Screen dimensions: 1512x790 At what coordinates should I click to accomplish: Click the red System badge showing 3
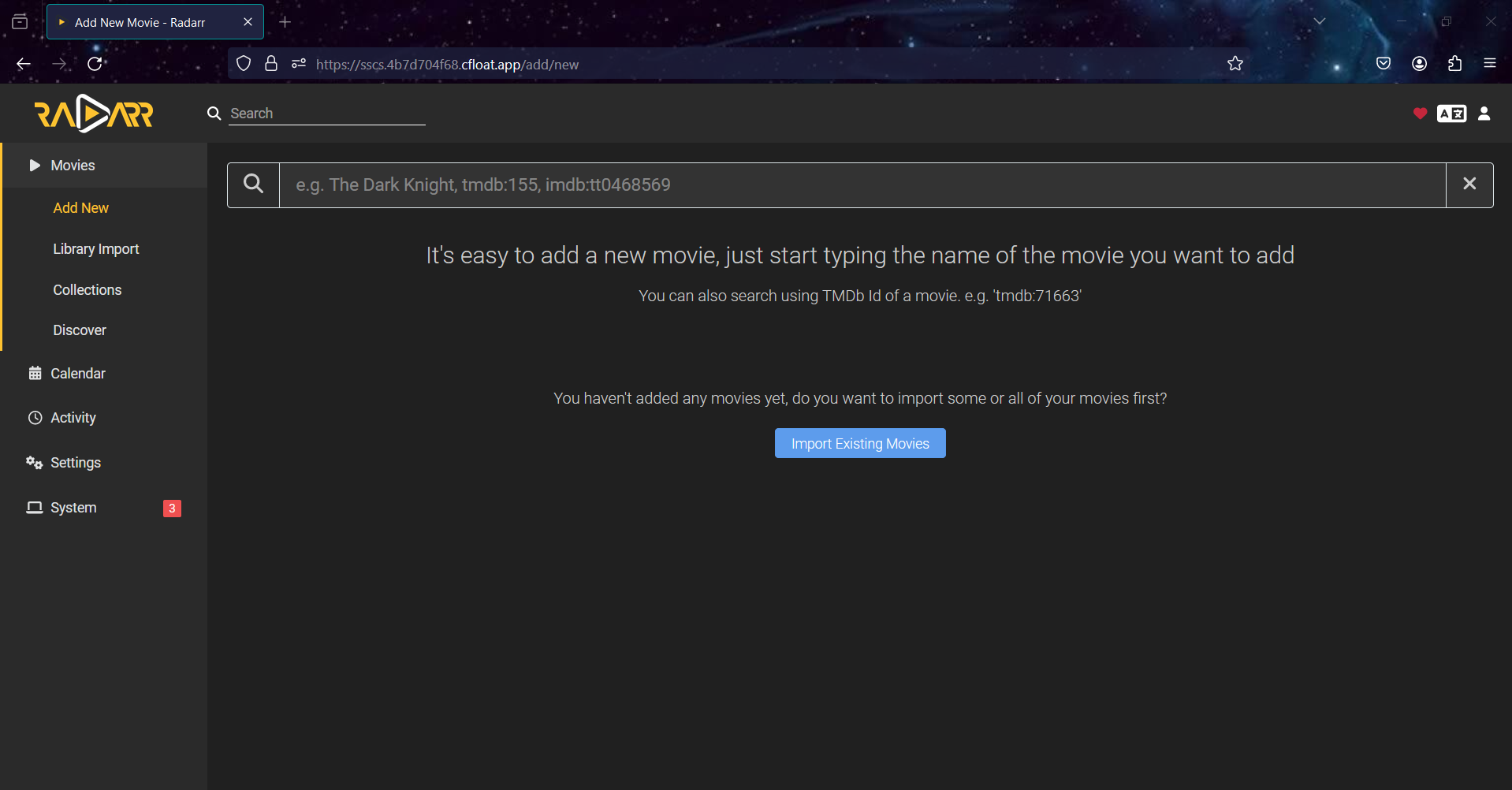172,509
